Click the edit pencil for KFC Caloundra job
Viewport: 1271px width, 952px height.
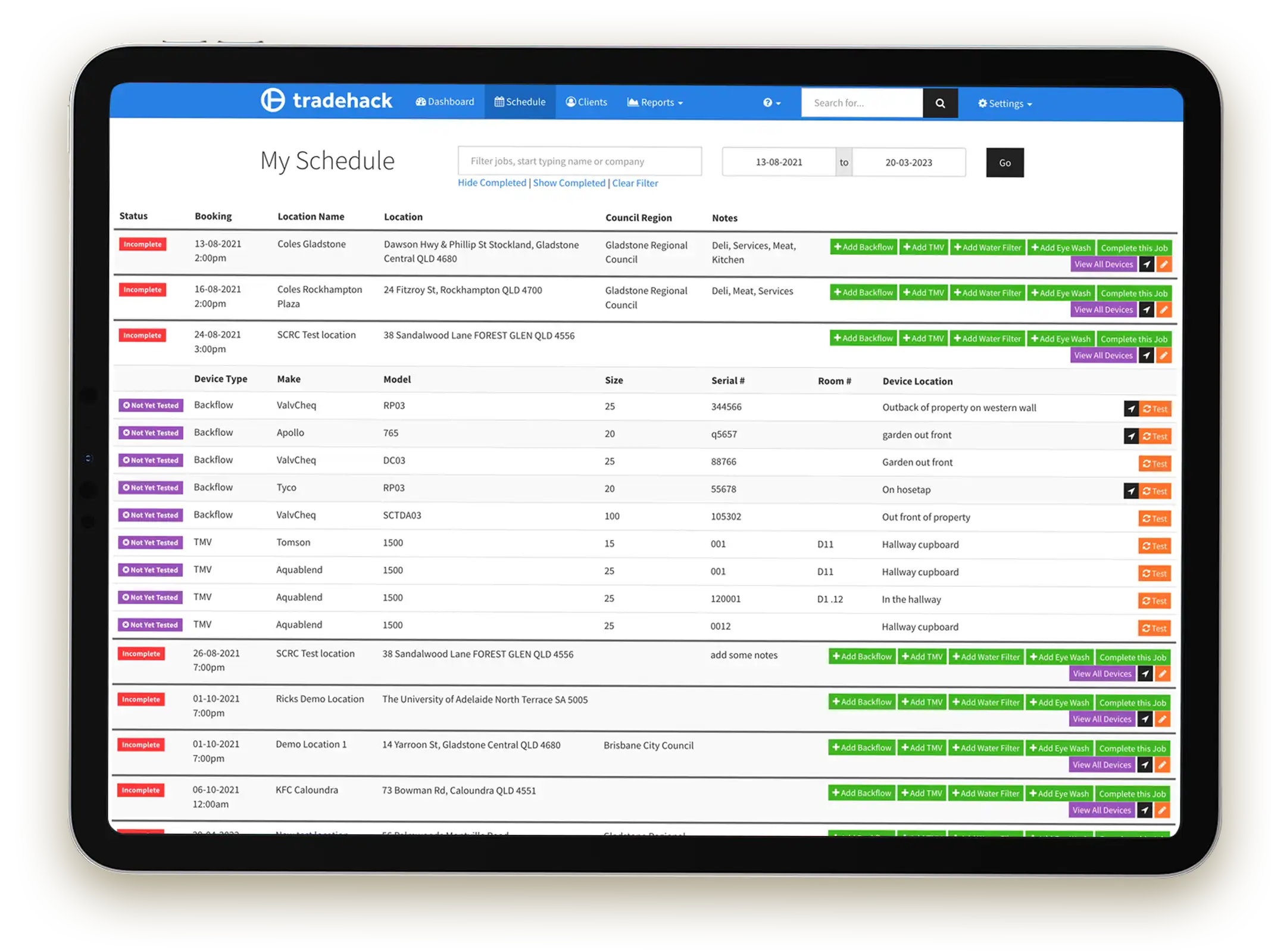(1161, 810)
